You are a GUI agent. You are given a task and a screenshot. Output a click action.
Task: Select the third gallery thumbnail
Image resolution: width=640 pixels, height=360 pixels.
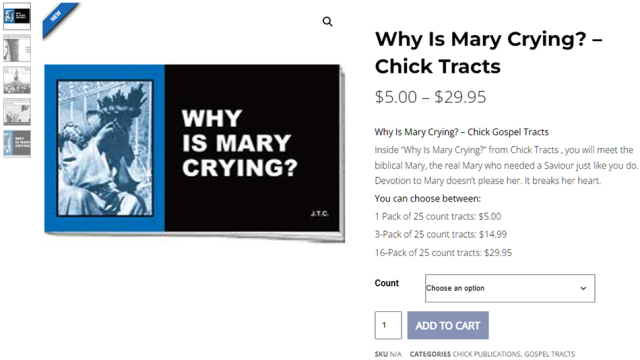17,80
